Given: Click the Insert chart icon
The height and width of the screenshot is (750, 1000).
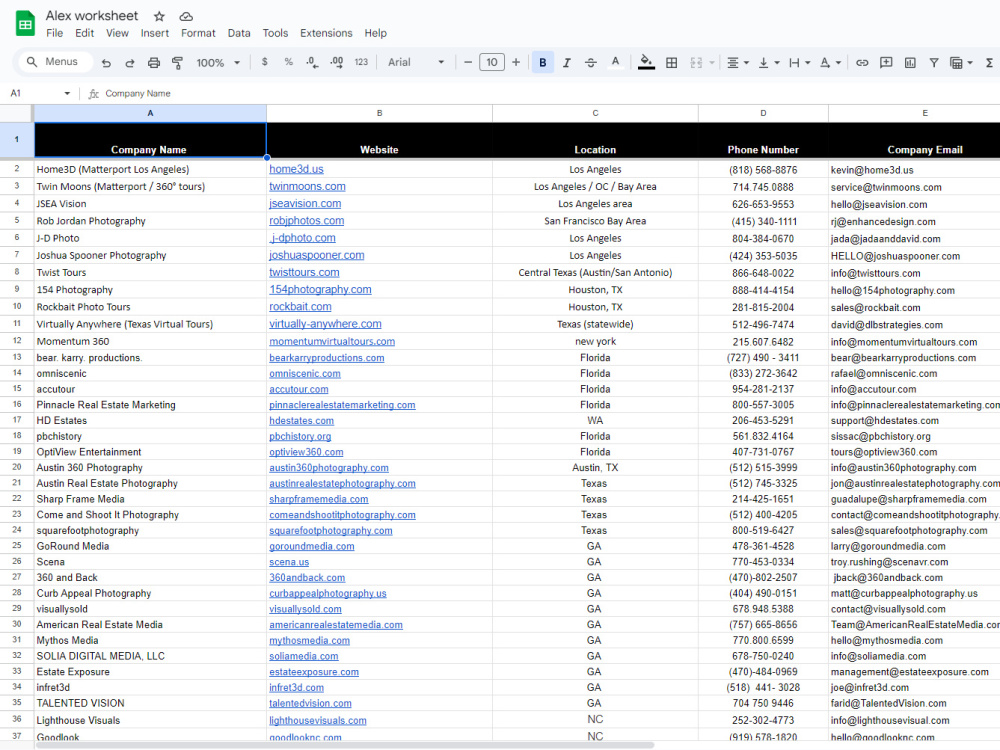Looking at the screenshot, I should click(910, 62).
